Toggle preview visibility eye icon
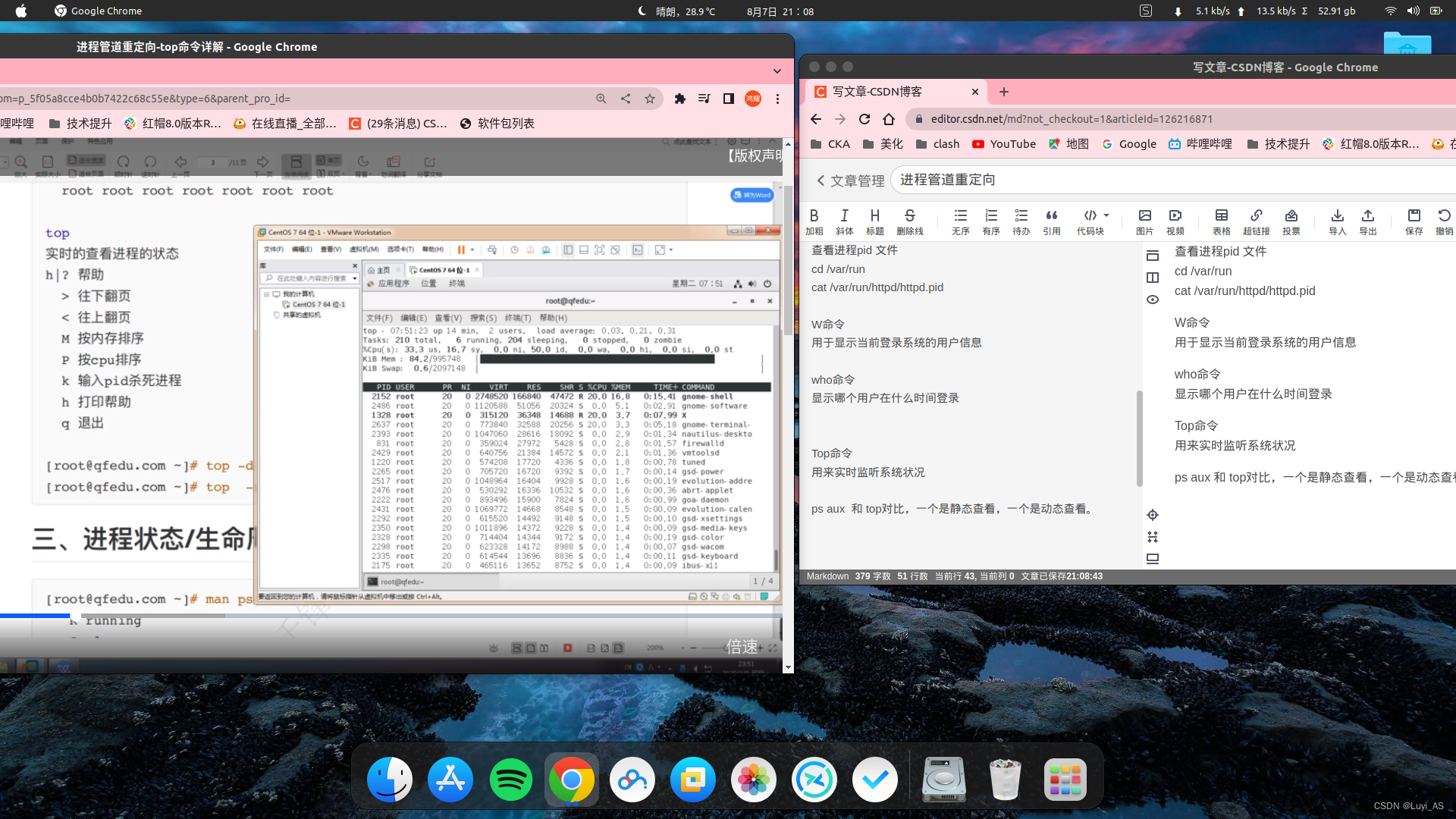 pos(1153,300)
